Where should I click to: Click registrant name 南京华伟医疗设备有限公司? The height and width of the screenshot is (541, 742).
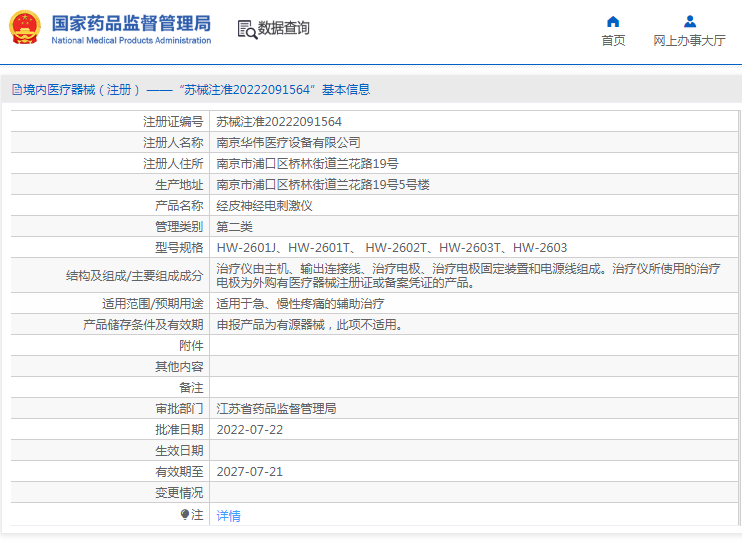click(289, 142)
